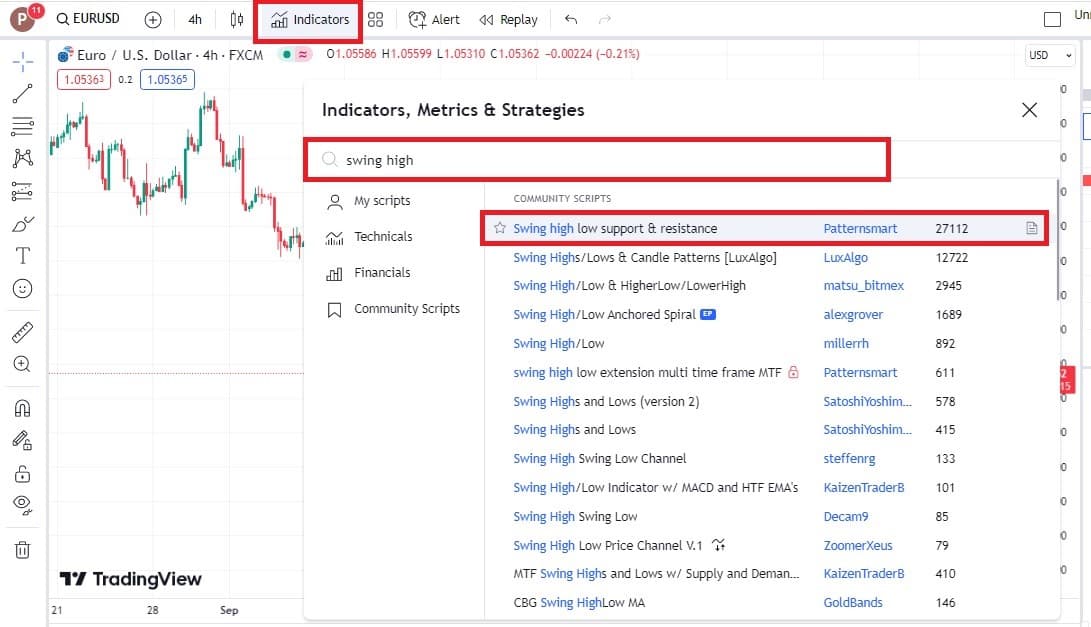Select the ruler measure tool
Image resolution: width=1091 pixels, height=627 pixels.
[x=22, y=332]
